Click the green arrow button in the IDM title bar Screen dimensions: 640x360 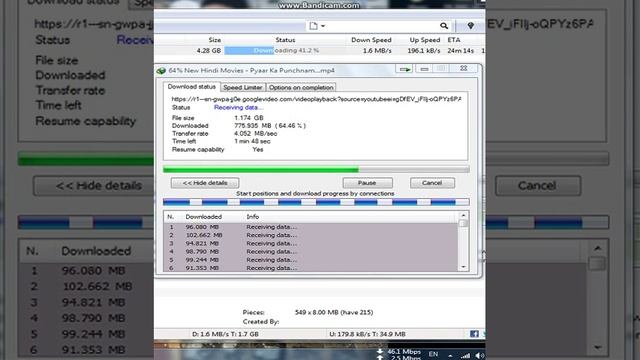coord(404,69)
